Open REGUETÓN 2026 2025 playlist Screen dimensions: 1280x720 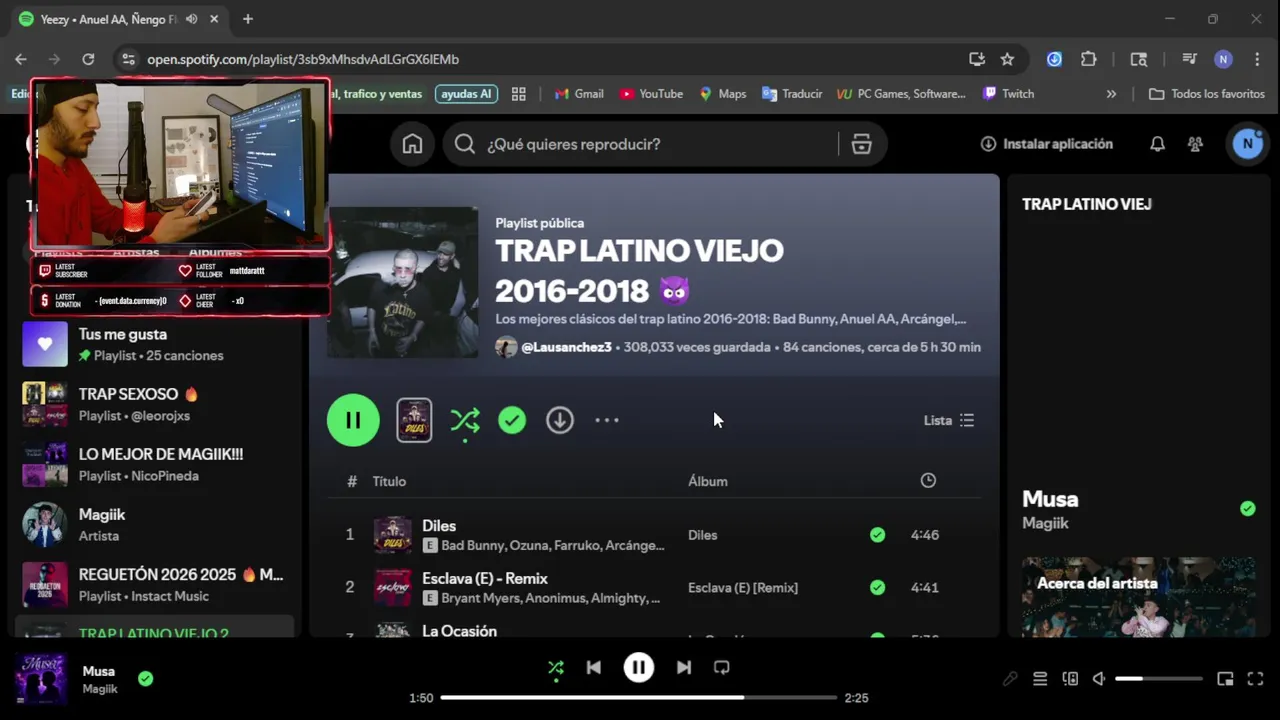(x=155, y=584)
